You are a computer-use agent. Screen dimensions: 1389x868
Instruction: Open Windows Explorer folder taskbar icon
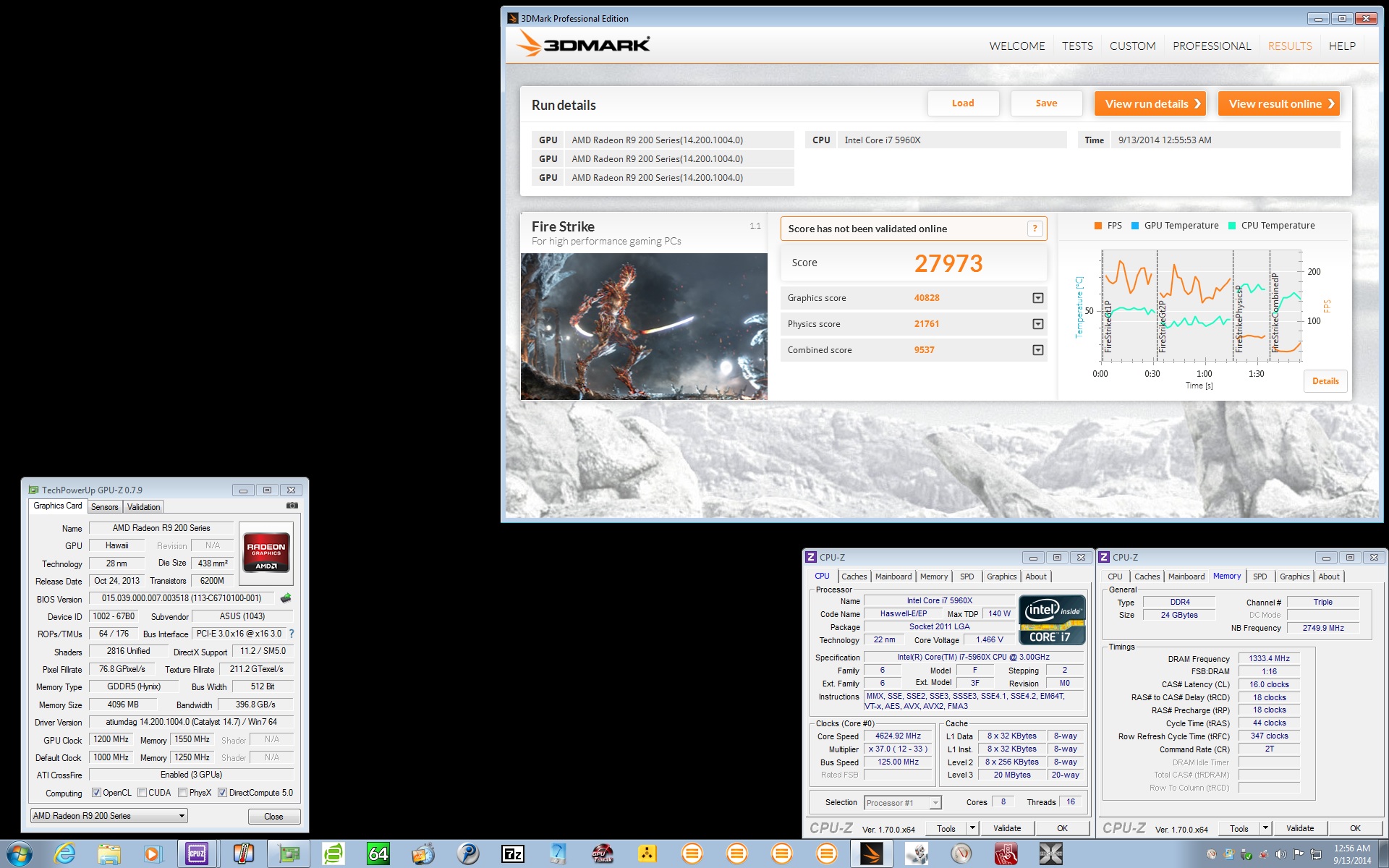point(109,854)
